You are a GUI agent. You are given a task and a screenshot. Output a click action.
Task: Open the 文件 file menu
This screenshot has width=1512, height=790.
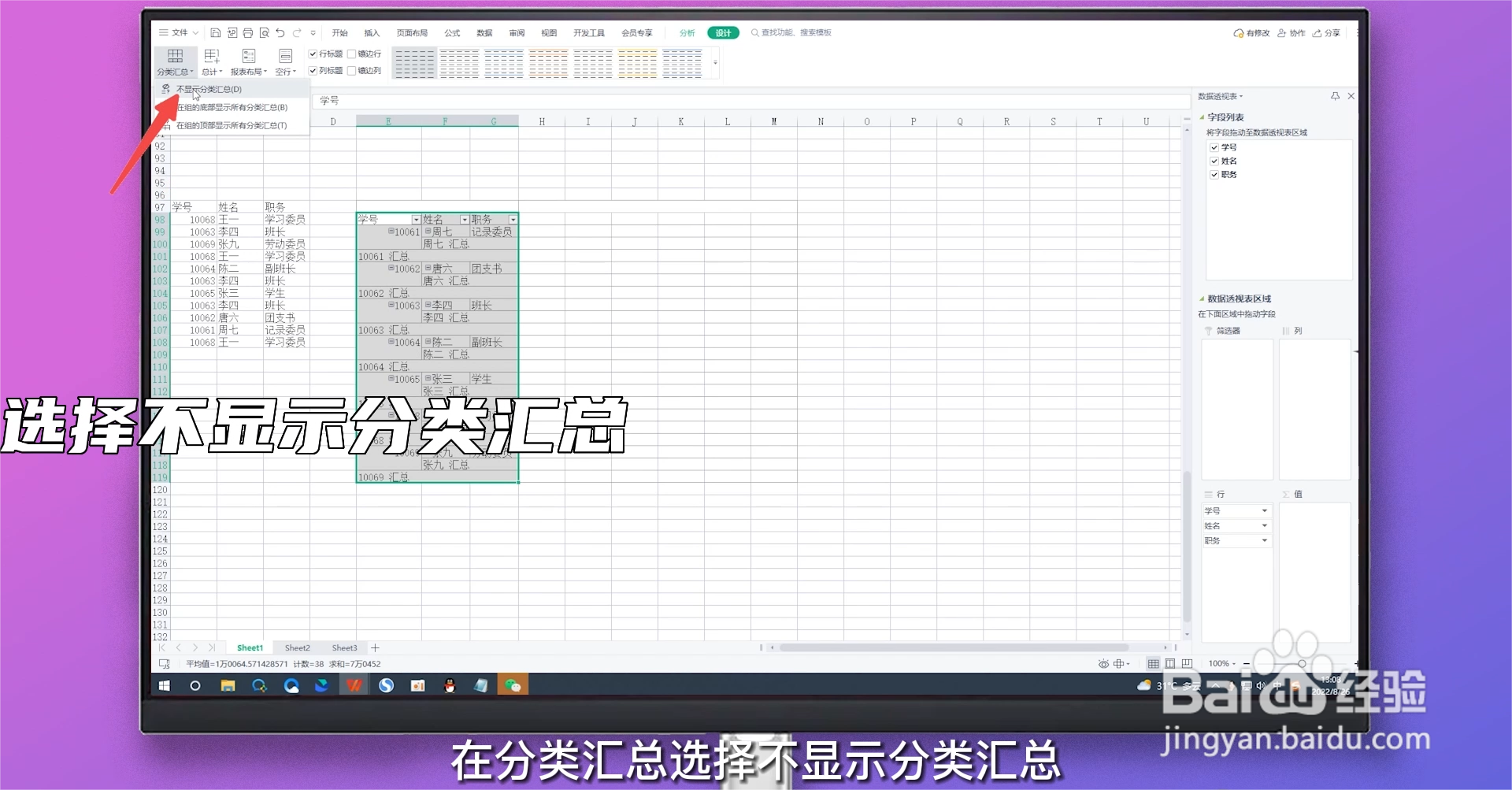click(179, 32)
